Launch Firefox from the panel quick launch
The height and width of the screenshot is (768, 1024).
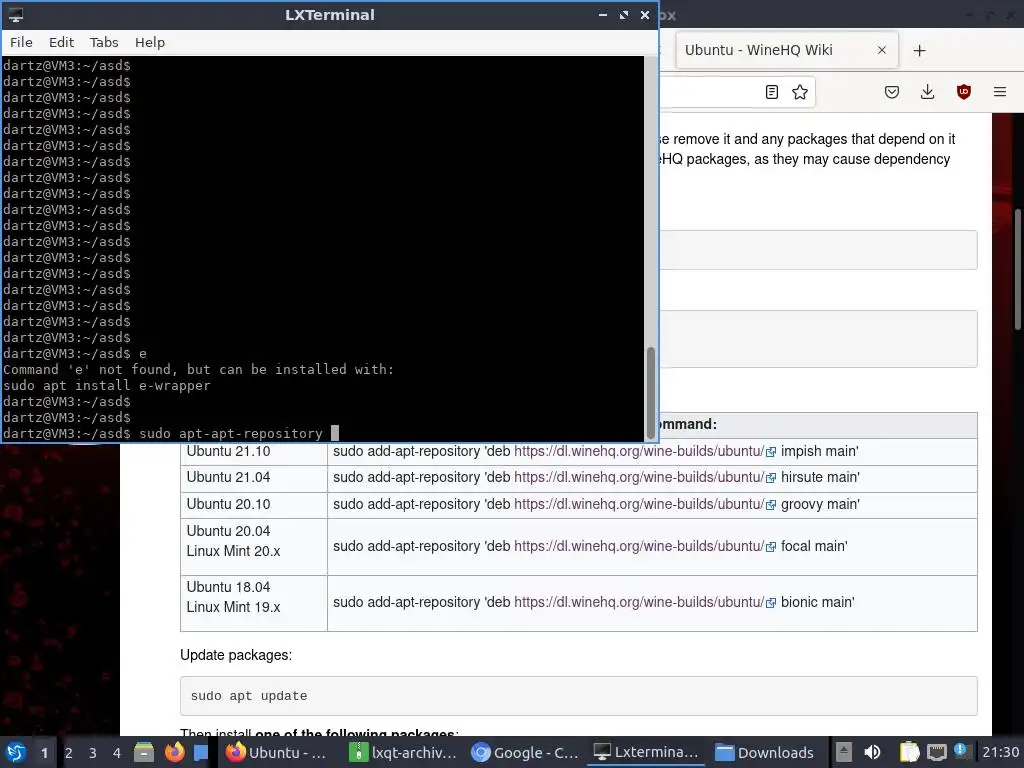pyautogui.click(x=174, y=752)
